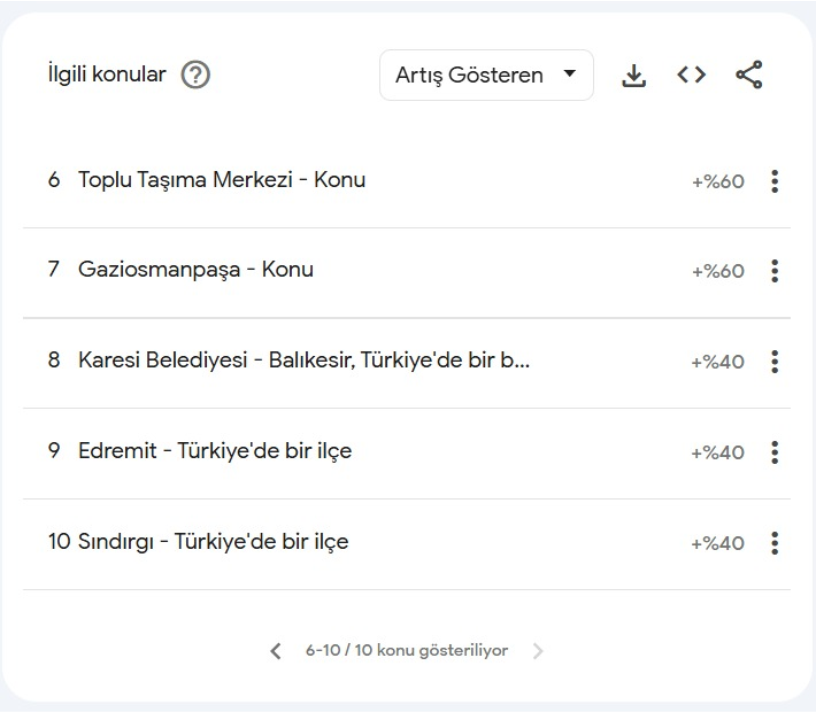Click the help icon beside İlgili konular
816x712 pixels.
click(x=195, y=76)
